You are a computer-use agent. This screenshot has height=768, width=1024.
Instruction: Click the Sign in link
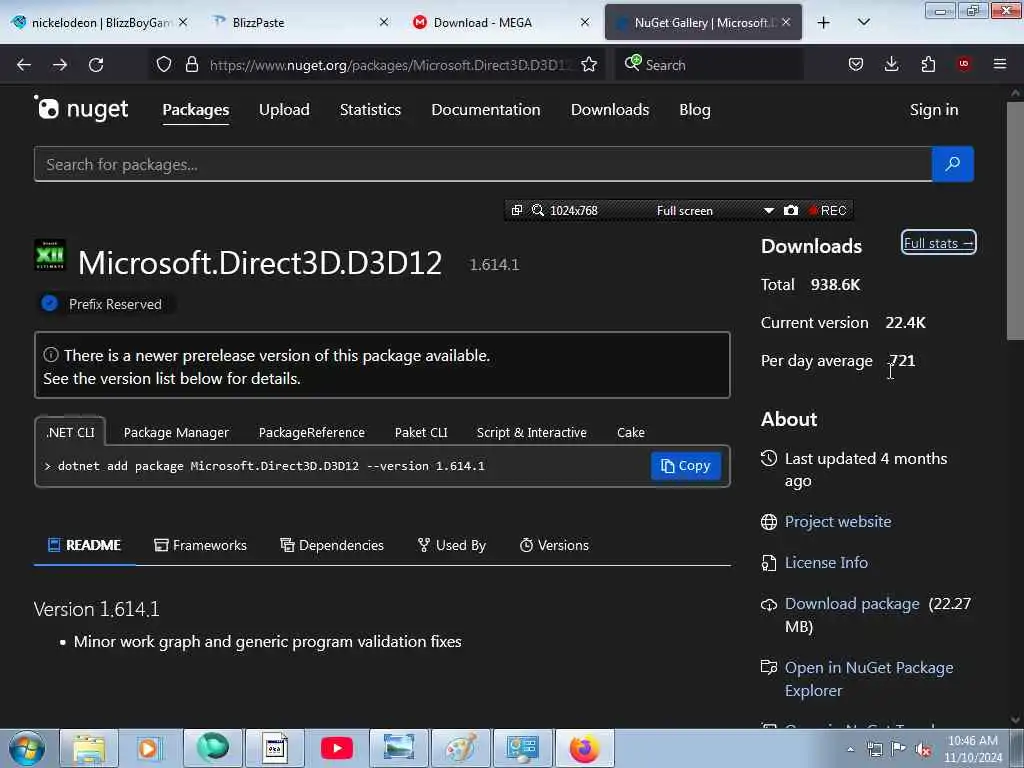934,110
